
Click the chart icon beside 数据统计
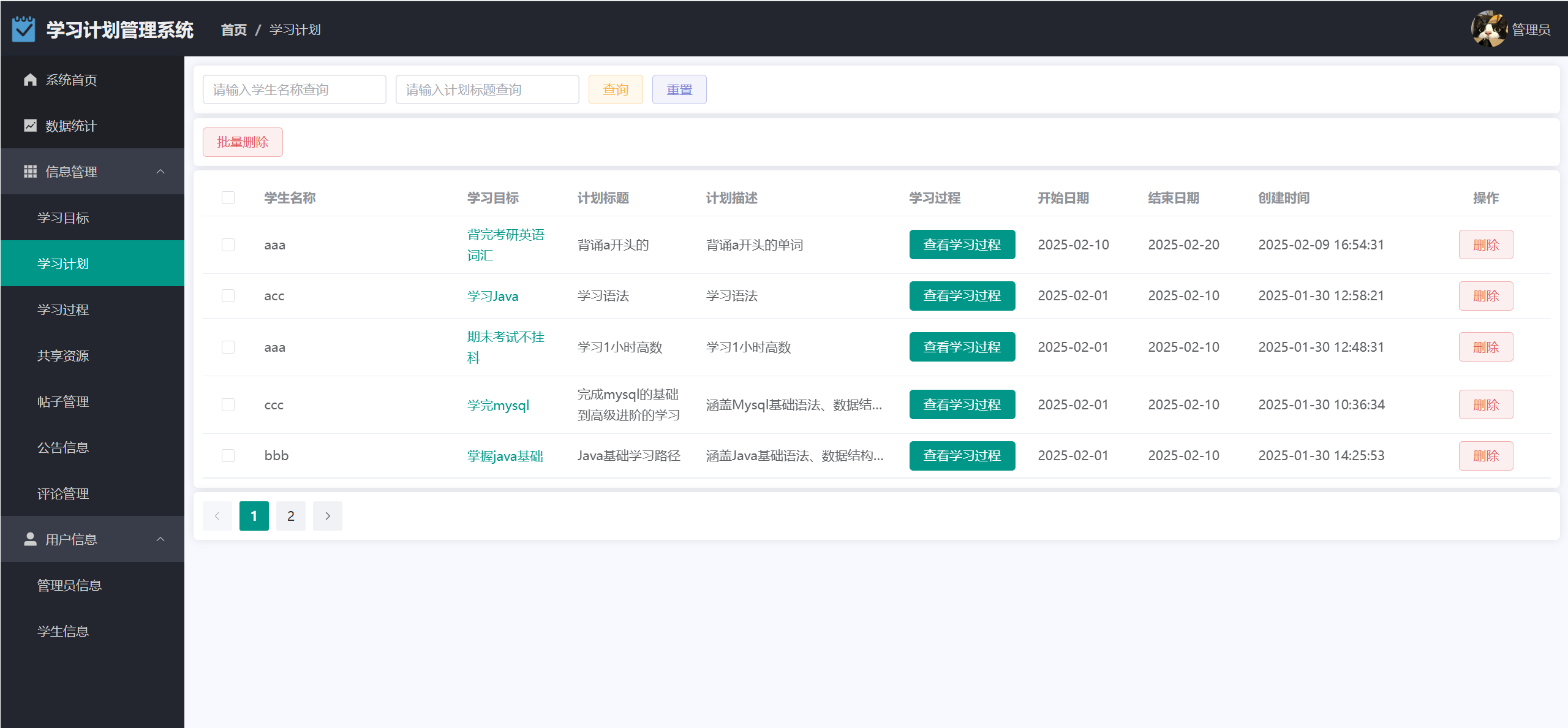coord(30,126)
